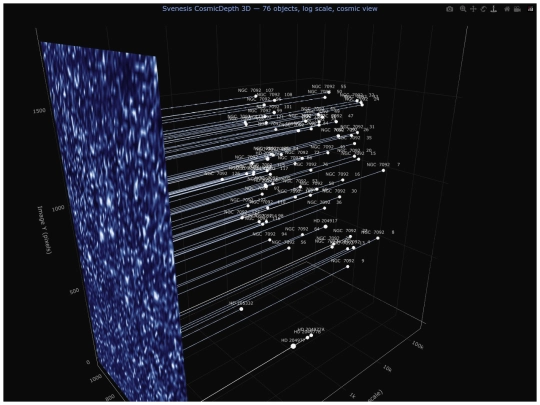The image size is (540, 405).
Task: Click the NGC 7092 107 data point
Action: [x=256, y=96]
